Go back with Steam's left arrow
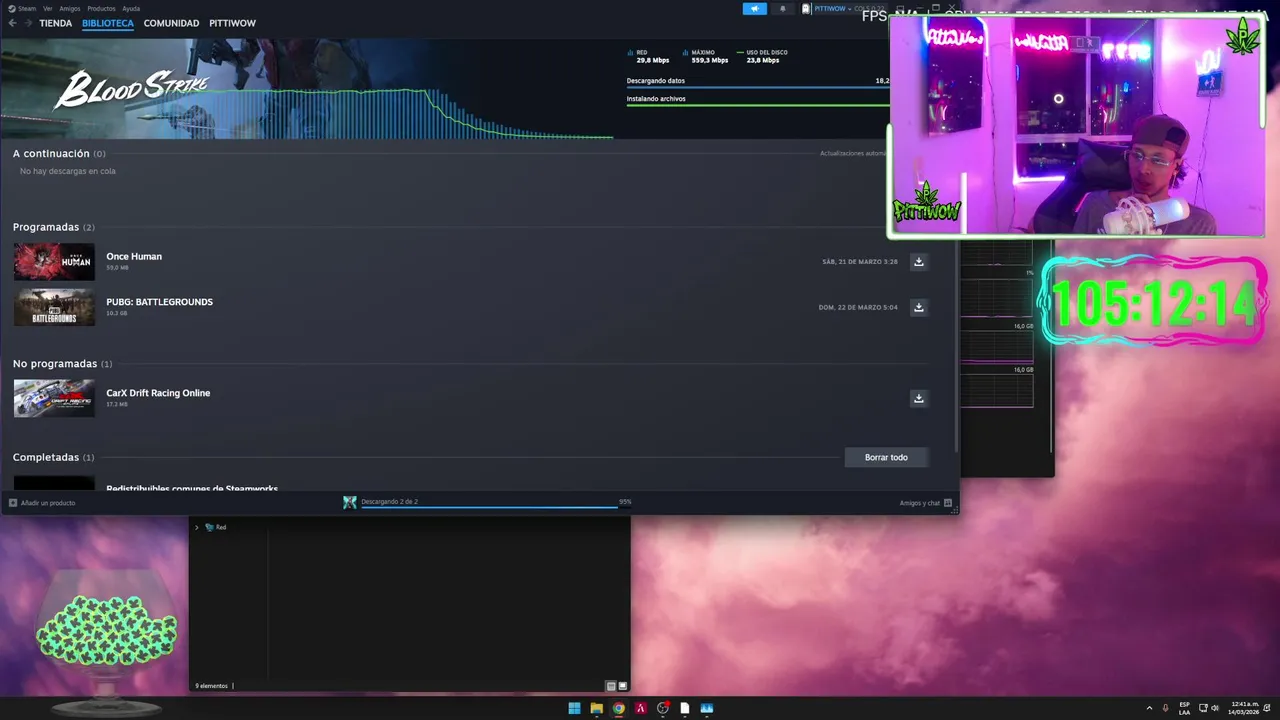 pyautogui.click(x=13, y=23)
